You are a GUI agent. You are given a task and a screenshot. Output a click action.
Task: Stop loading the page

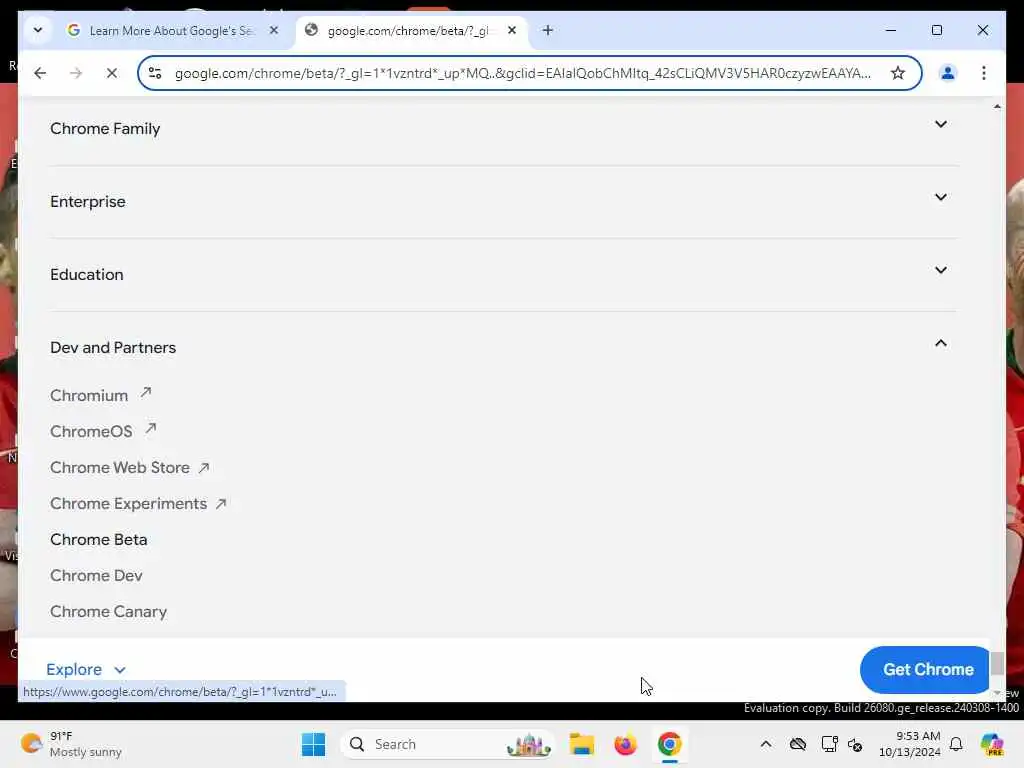pos(112,73)
